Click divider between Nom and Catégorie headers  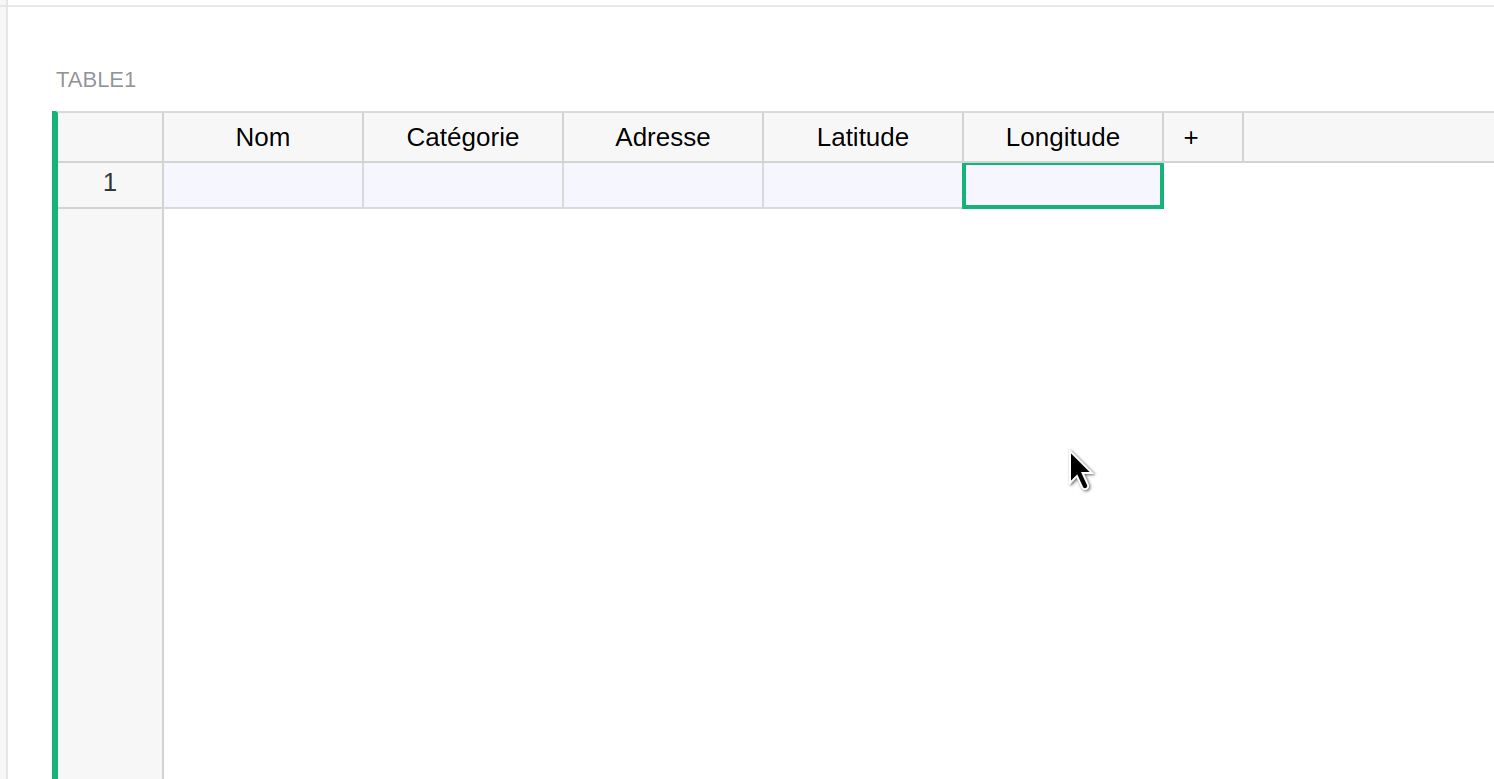click(363, 138)
